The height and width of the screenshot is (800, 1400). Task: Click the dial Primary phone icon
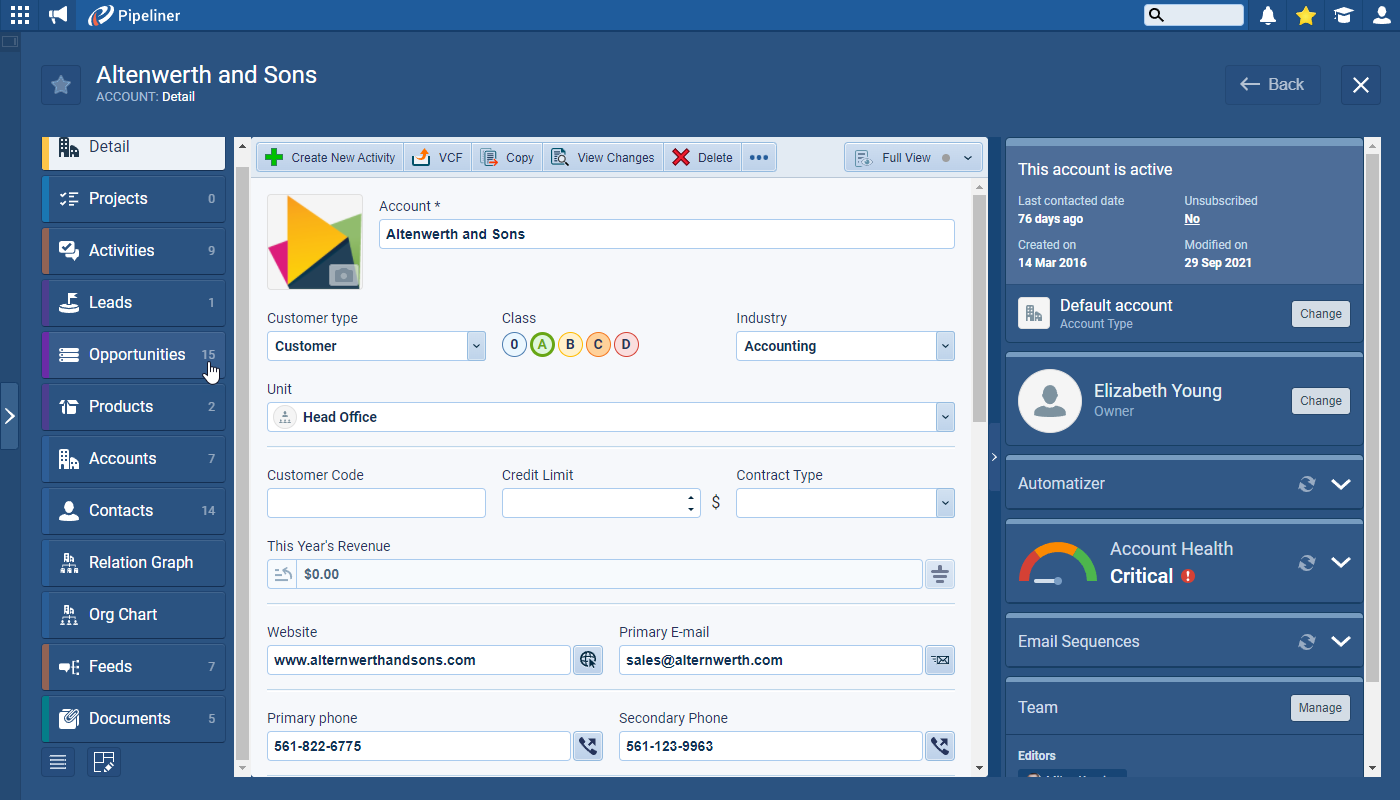pos(588,746)
